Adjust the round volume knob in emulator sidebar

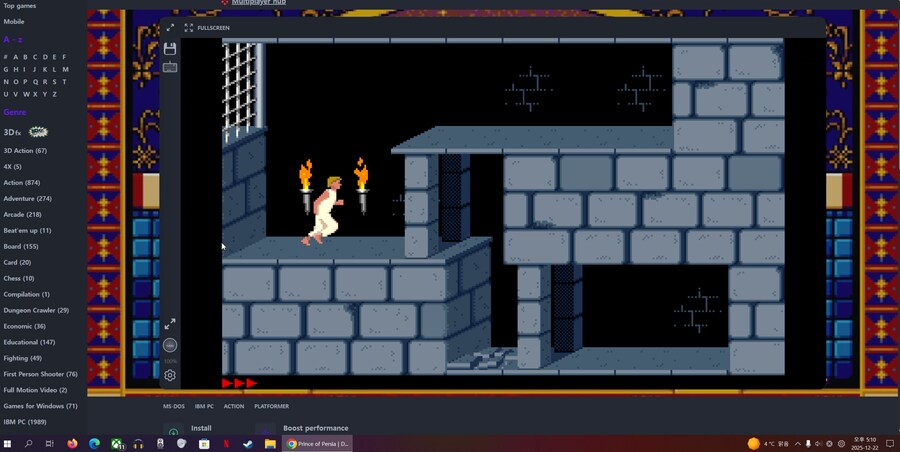pyautogui.click(x=170, y=345)
